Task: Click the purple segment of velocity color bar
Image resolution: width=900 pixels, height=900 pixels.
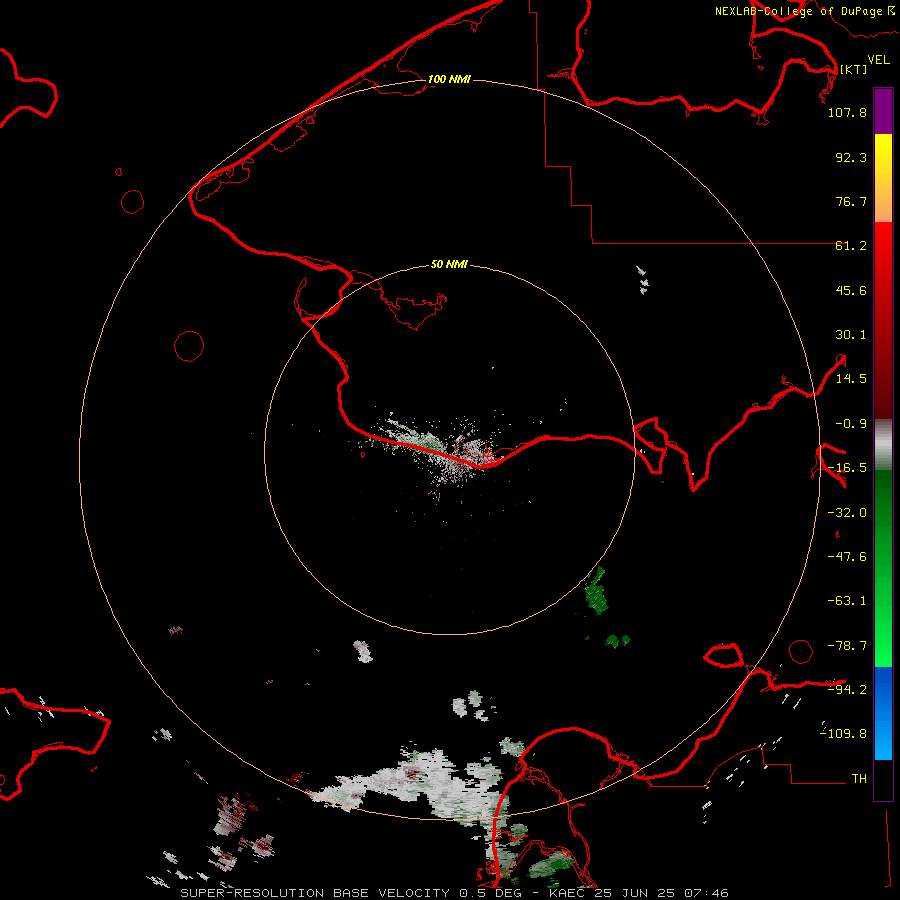Action: tap(883, 112)
